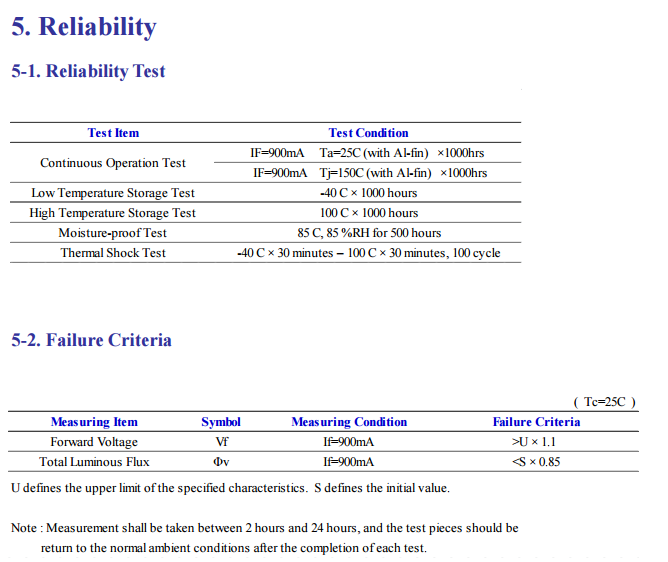The width and height of the screenshot is (668, 562).
Task: Click the "5. Reliability" main heading
Action: (x=84, y=27)
